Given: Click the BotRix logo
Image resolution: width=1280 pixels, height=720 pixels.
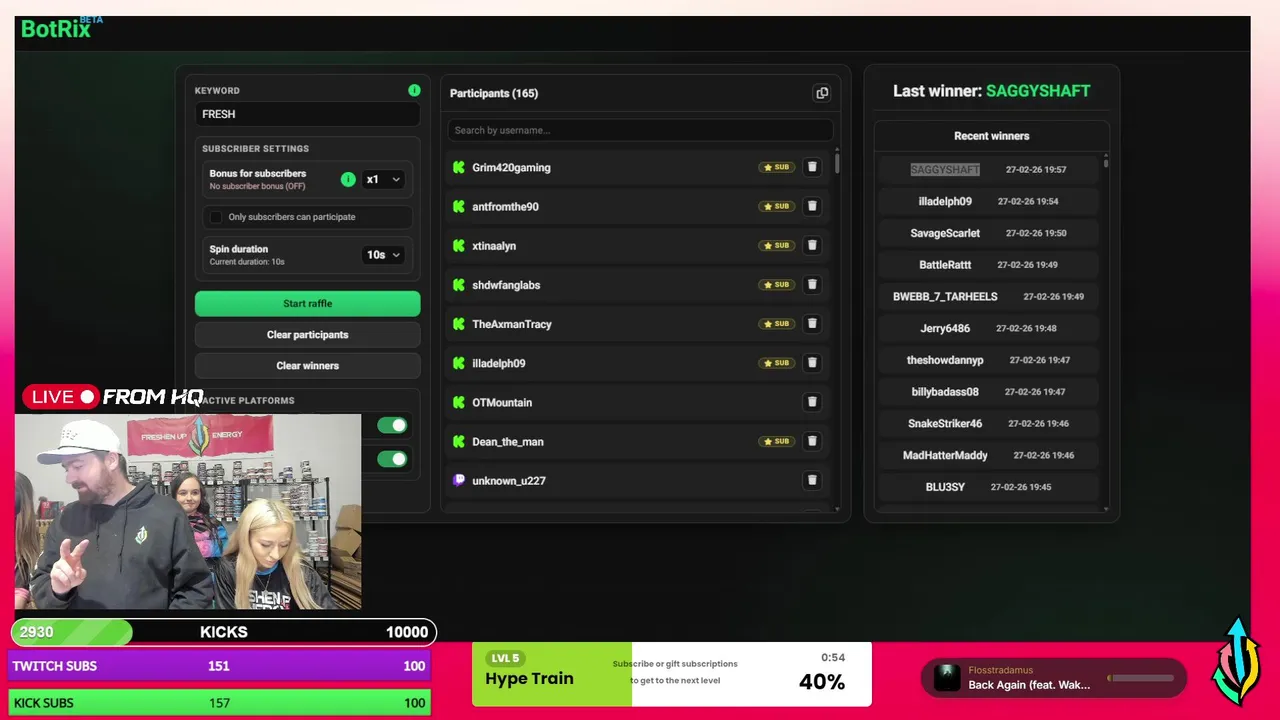Looking at the screenshot, I should point(61,27).
